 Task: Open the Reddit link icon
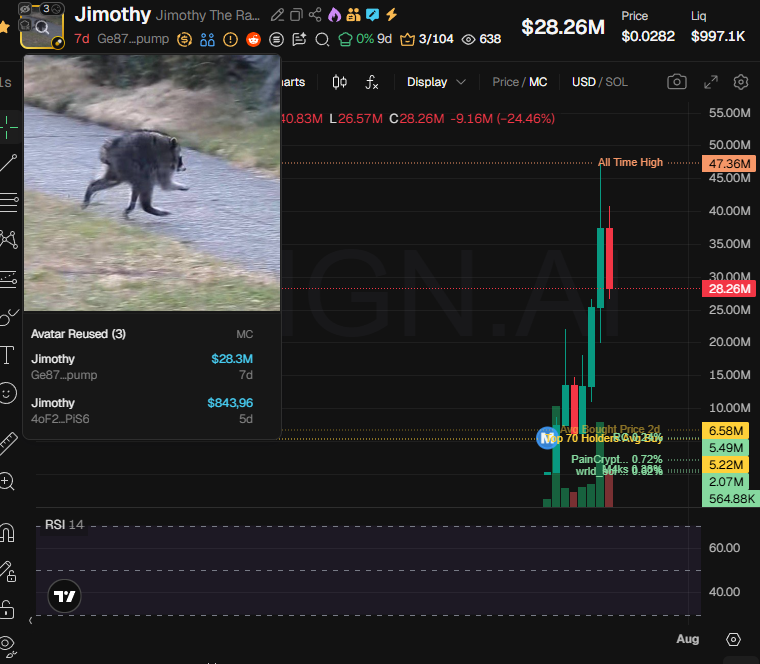pos(253,39)
